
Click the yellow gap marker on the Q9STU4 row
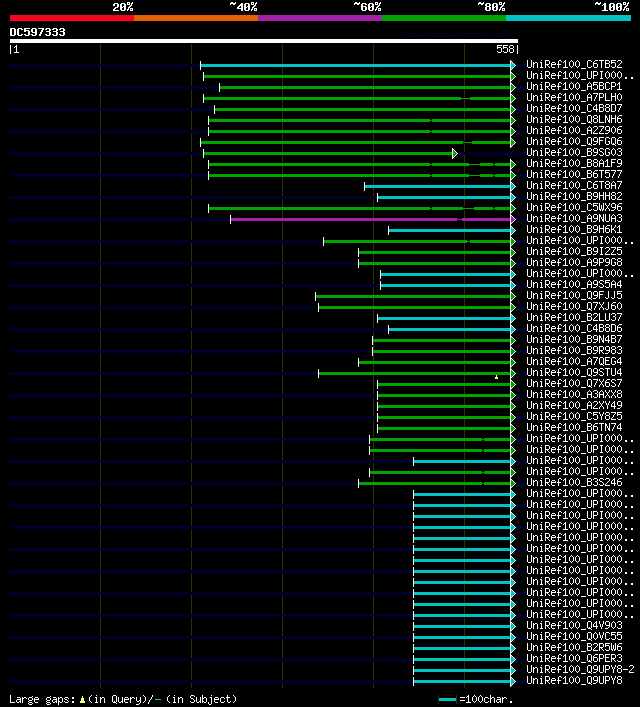pos(497,377)
